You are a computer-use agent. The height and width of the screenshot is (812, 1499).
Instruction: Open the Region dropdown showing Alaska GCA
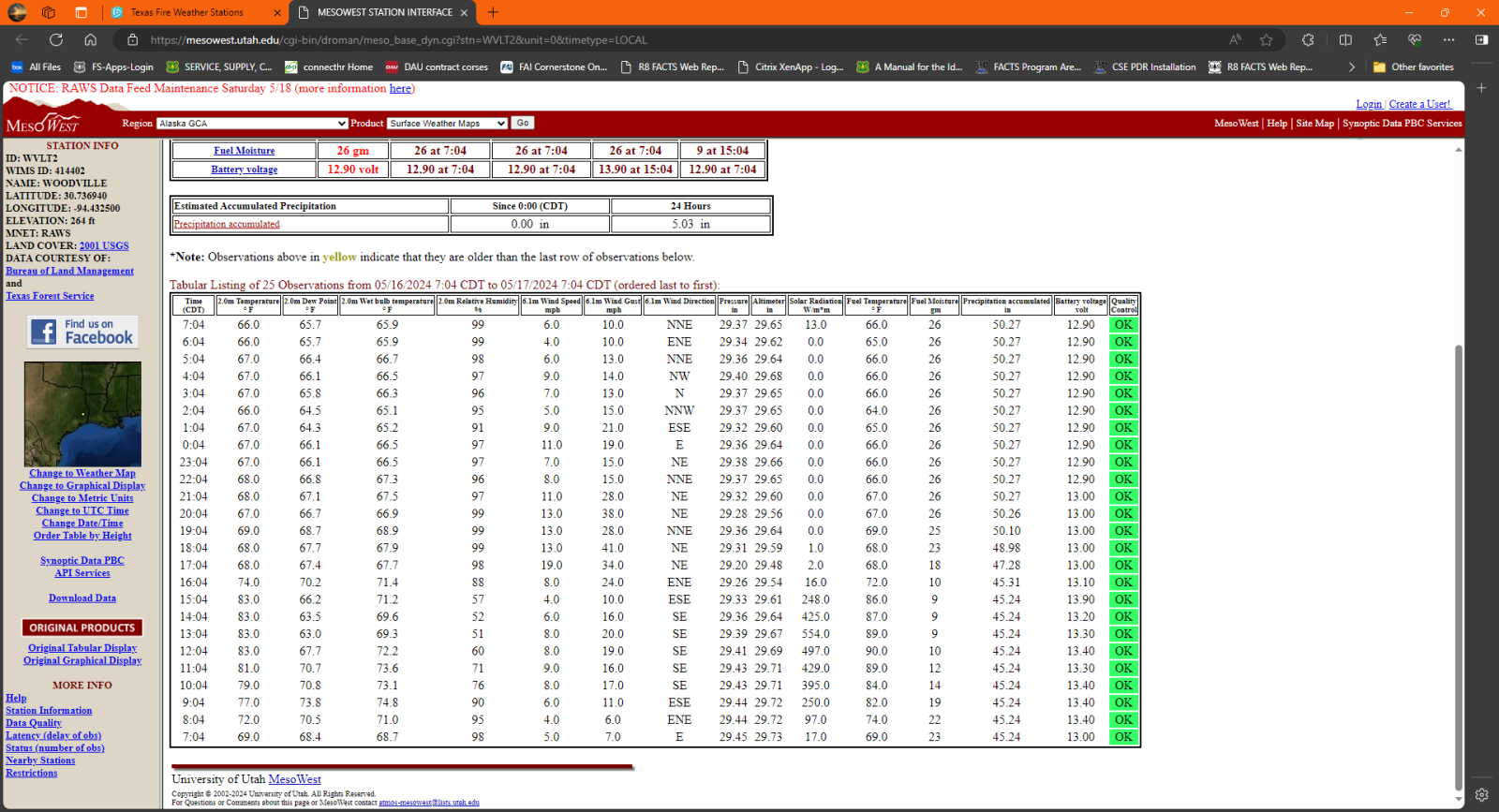pos(252,124)
